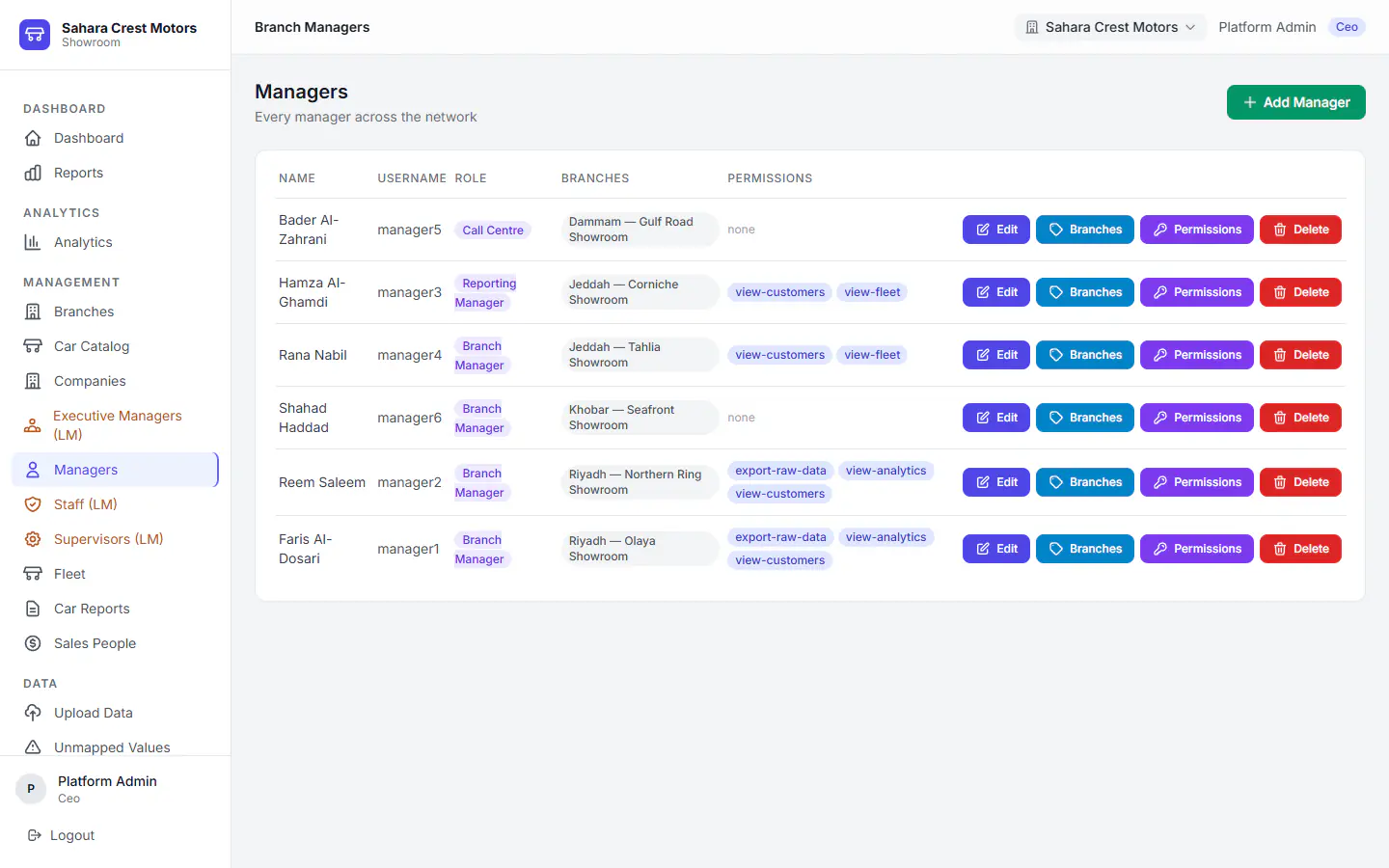This screenshot has width=1389, height=868.
Task: Click the Car Catalog storefront icon
Action: point(33,346)
